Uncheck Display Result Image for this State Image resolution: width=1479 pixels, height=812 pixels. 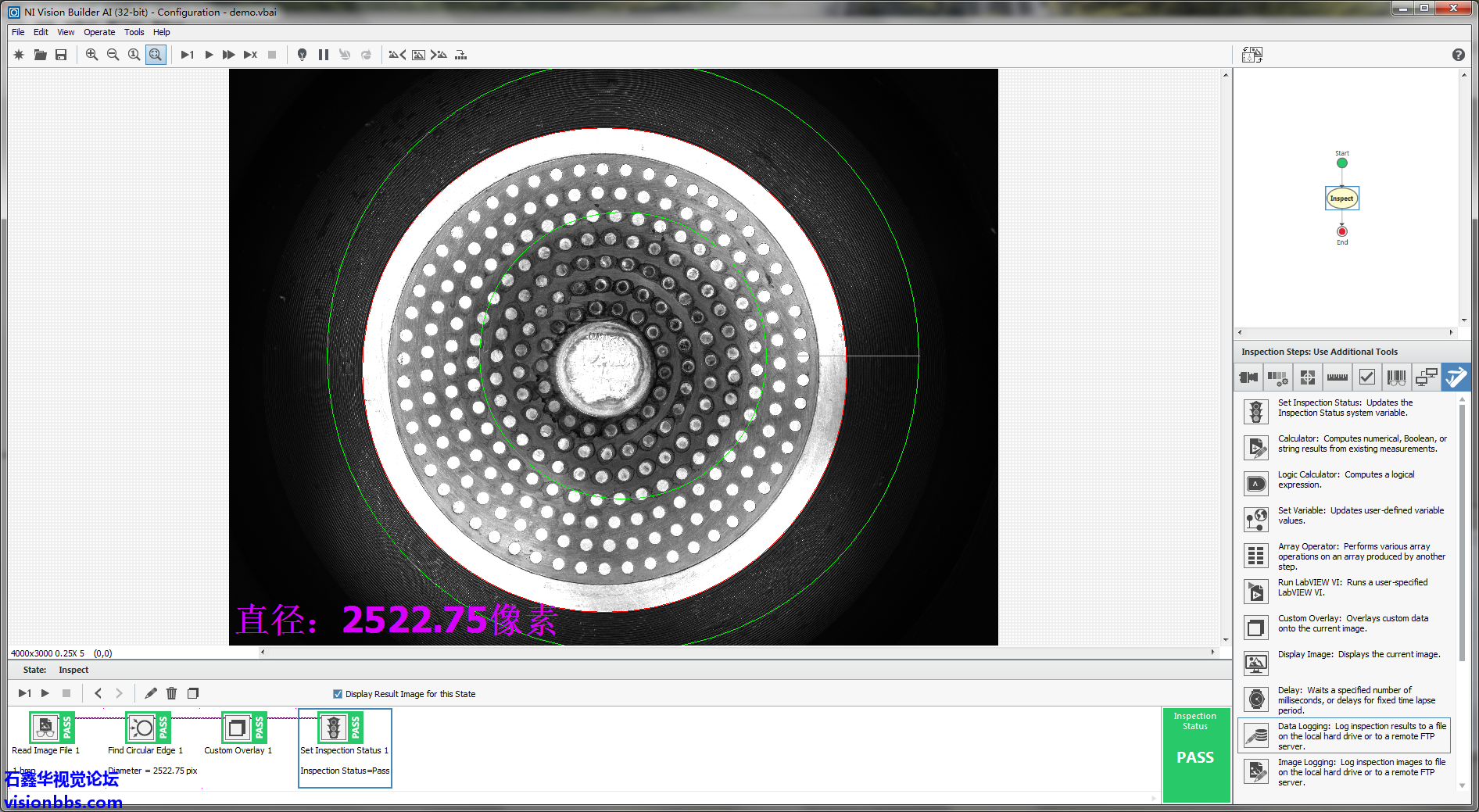[338, 694]
